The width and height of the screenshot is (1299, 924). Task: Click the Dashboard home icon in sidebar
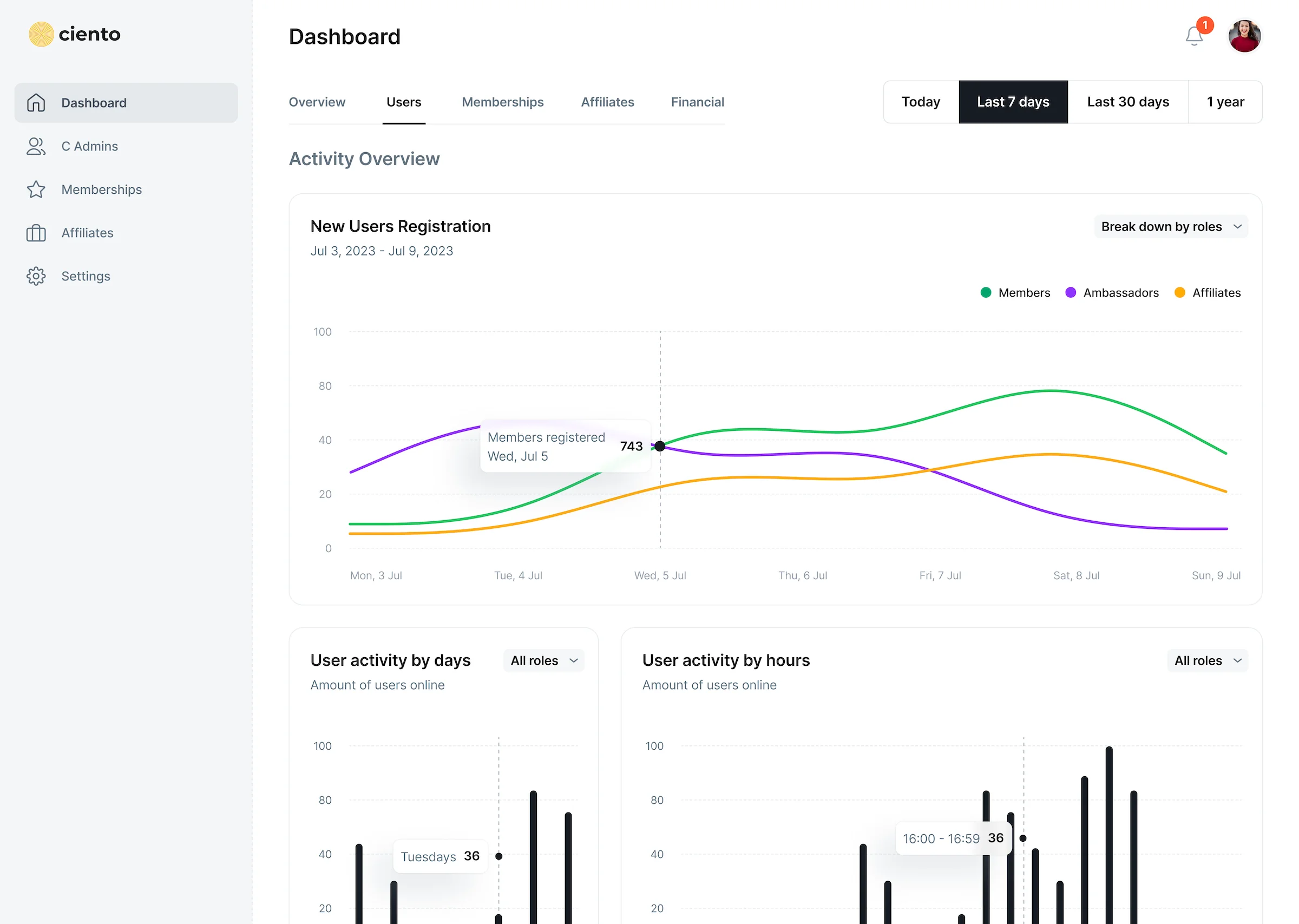click(36, 103)
